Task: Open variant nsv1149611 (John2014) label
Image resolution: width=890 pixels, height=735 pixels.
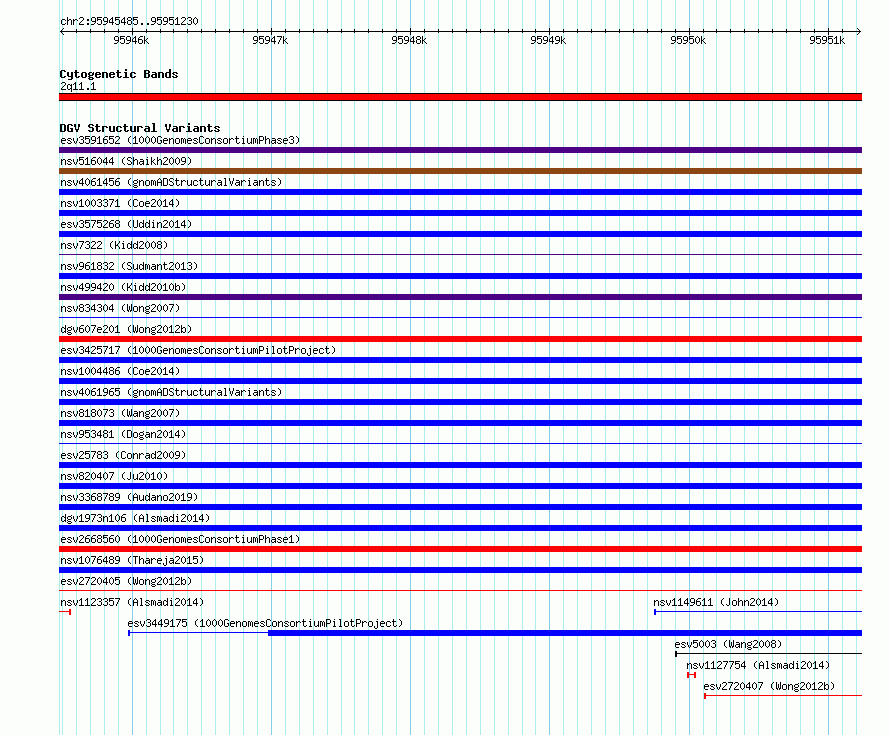Action: pyautogui.click(x=716, y=602)
